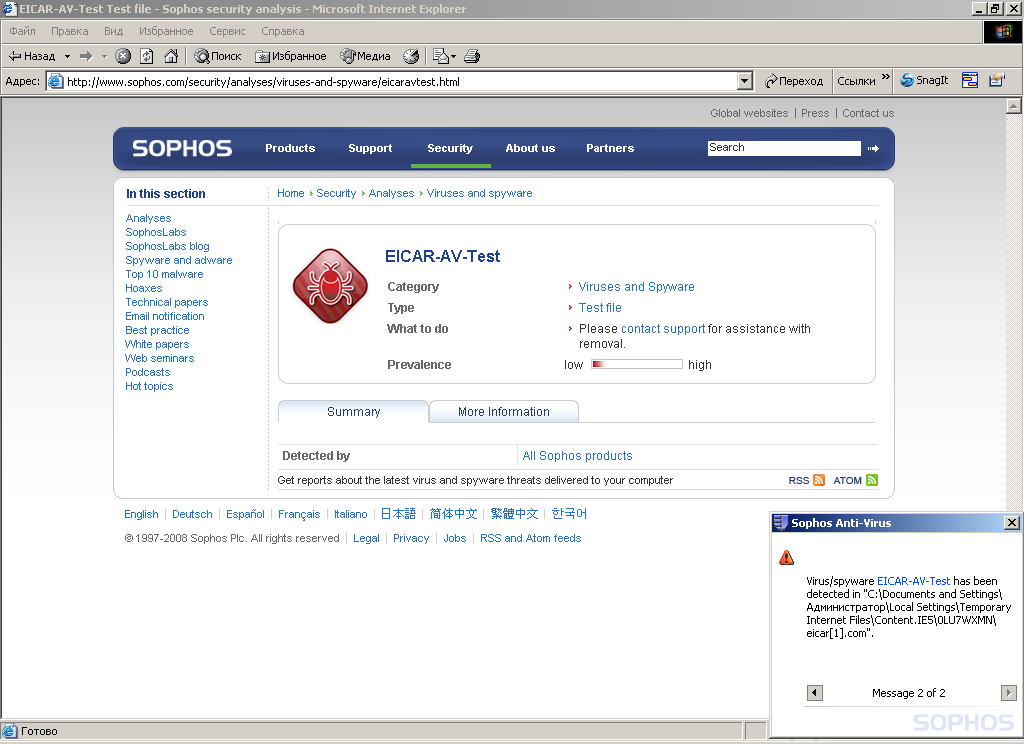The image size is (1024, 744).
Task: Expand the address bar dropdown arrow
Action: [x=744, y=81]
